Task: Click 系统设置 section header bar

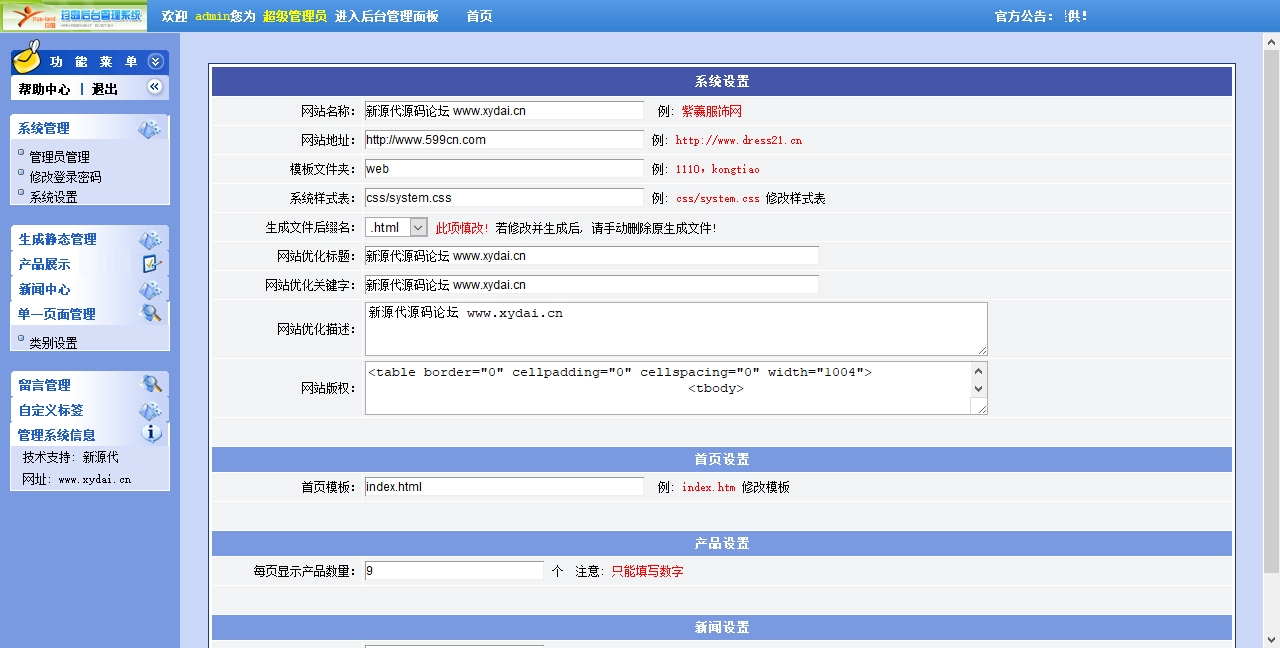Action: pos(722,82)
